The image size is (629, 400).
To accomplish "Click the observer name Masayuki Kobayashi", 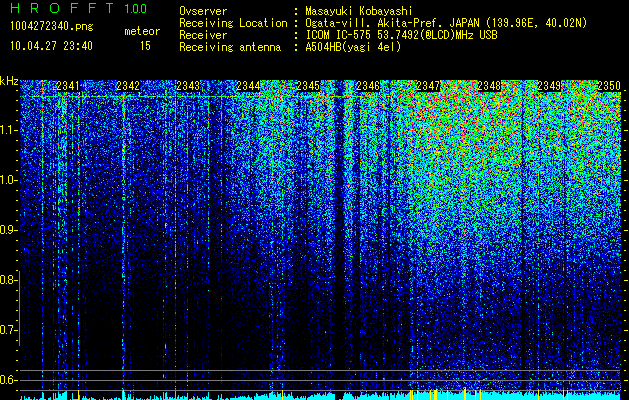I will [359, 11].
